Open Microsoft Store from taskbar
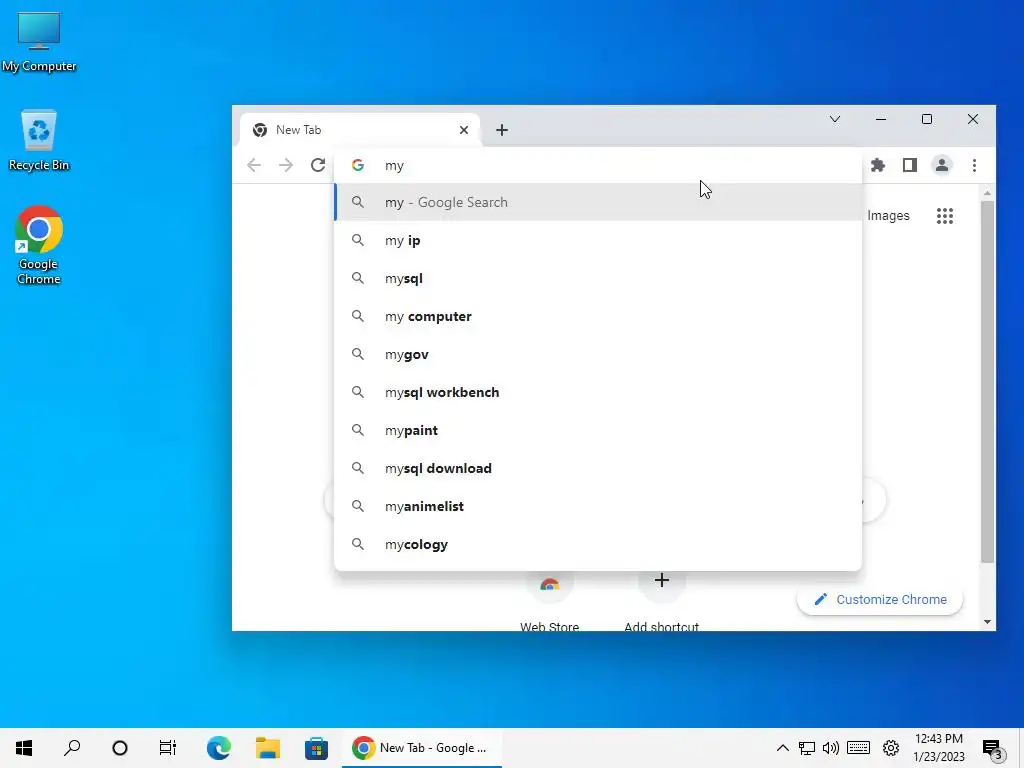This screenshot has height=768, width=1024. click(x=316, y=748)
